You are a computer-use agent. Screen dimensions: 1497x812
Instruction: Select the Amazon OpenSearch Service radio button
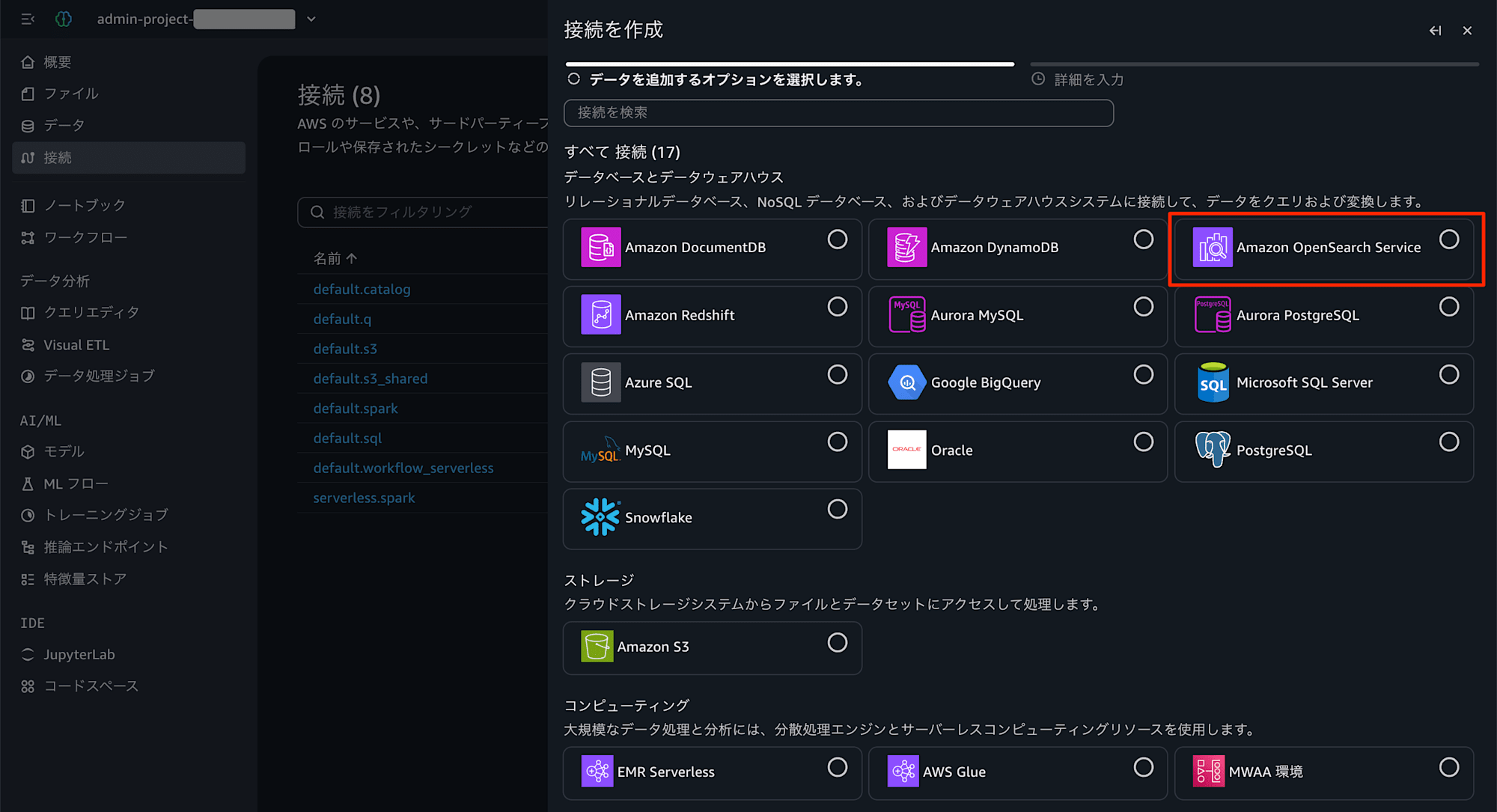[x=1449, y=239]
